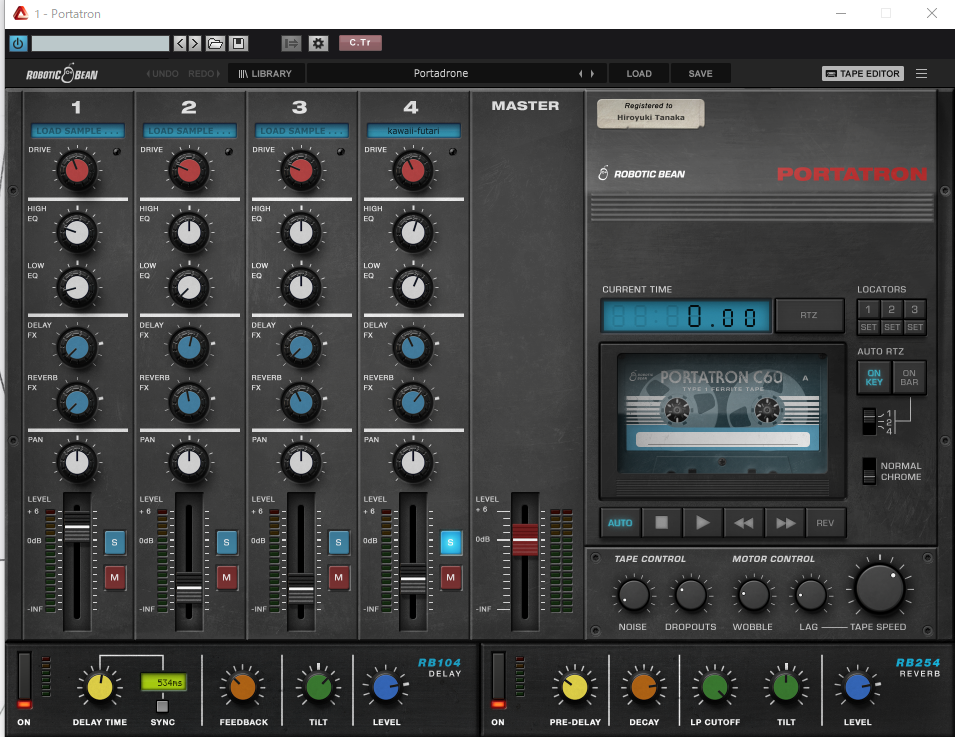Click the delay FEEDBACK knob

click(x=243, y=688)
